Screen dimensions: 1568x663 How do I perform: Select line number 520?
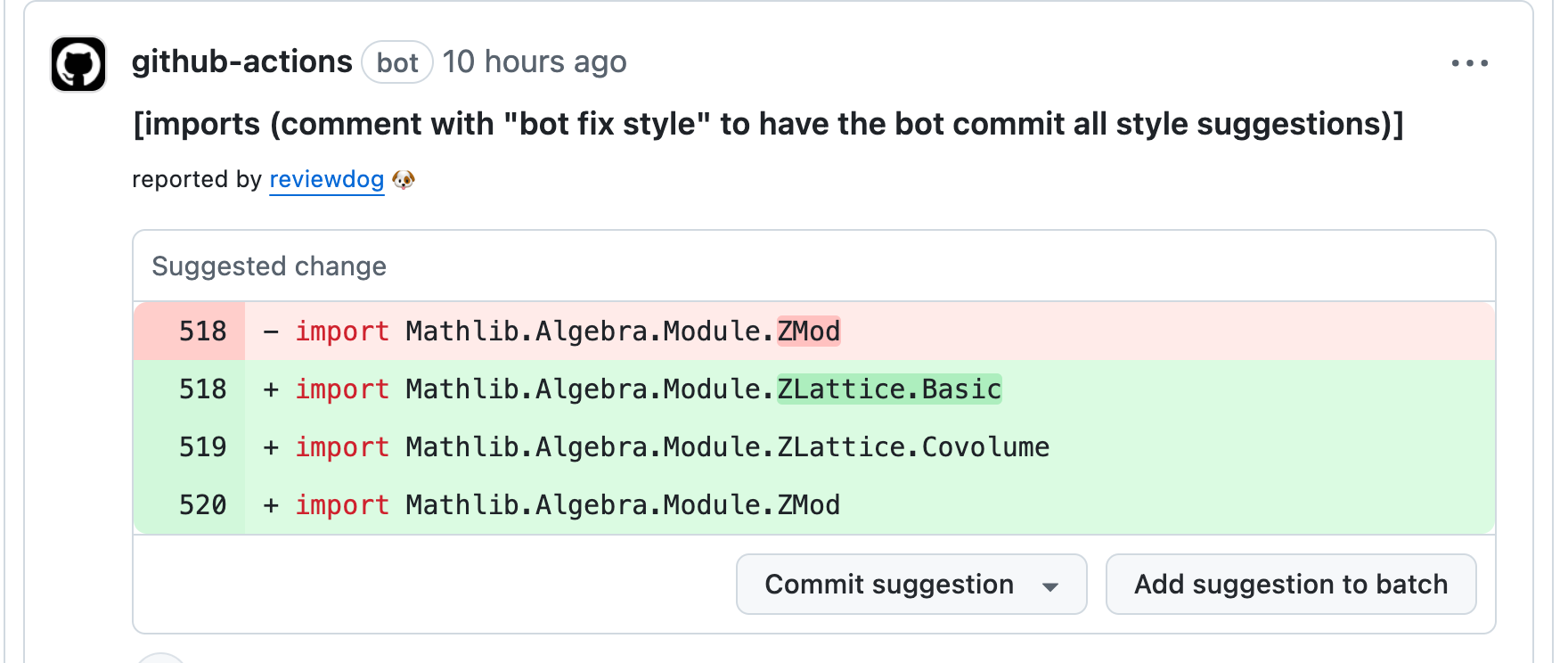tap(203, 505)
